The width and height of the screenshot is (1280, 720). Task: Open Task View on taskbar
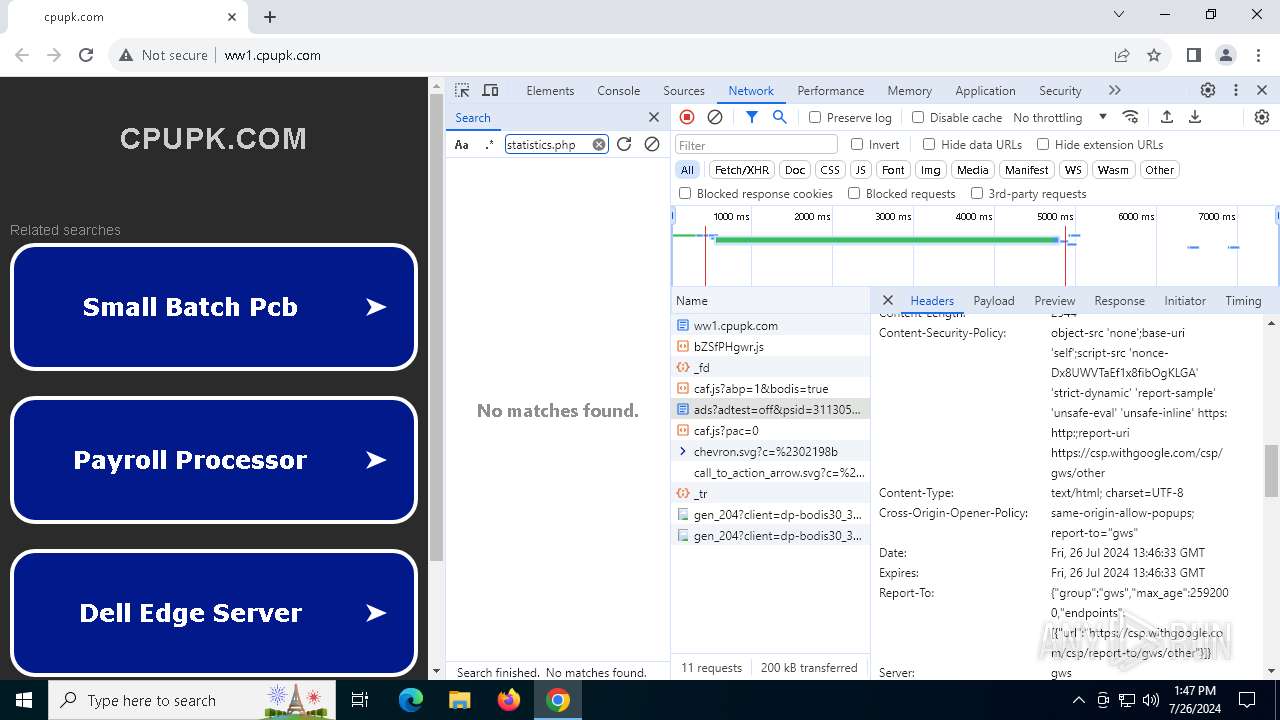[361, 700]
